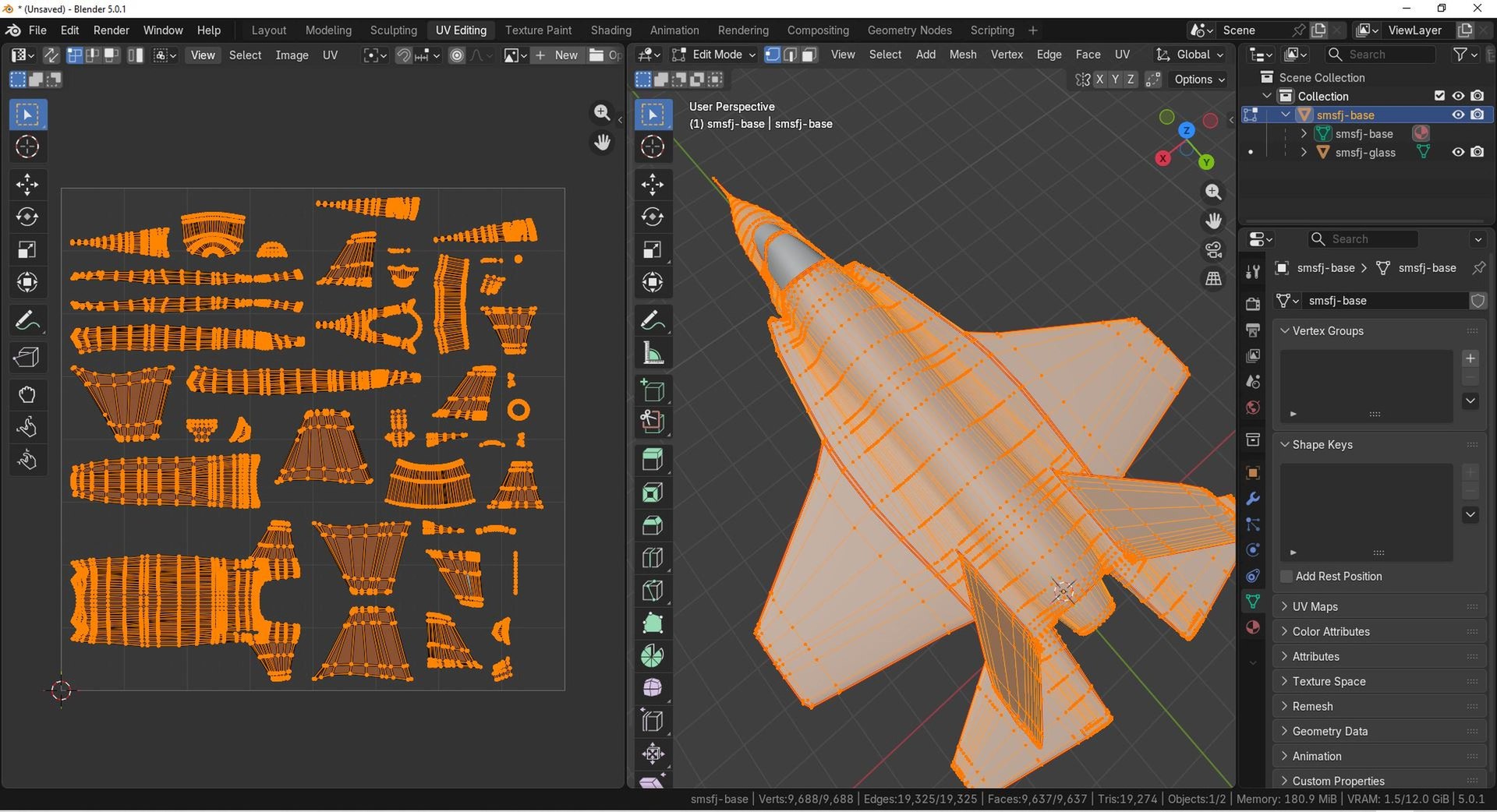This screenshot has height=812, width=1497.
Task: Switch to the Texture Paint workspace tab
Action: tap(538, 30)
